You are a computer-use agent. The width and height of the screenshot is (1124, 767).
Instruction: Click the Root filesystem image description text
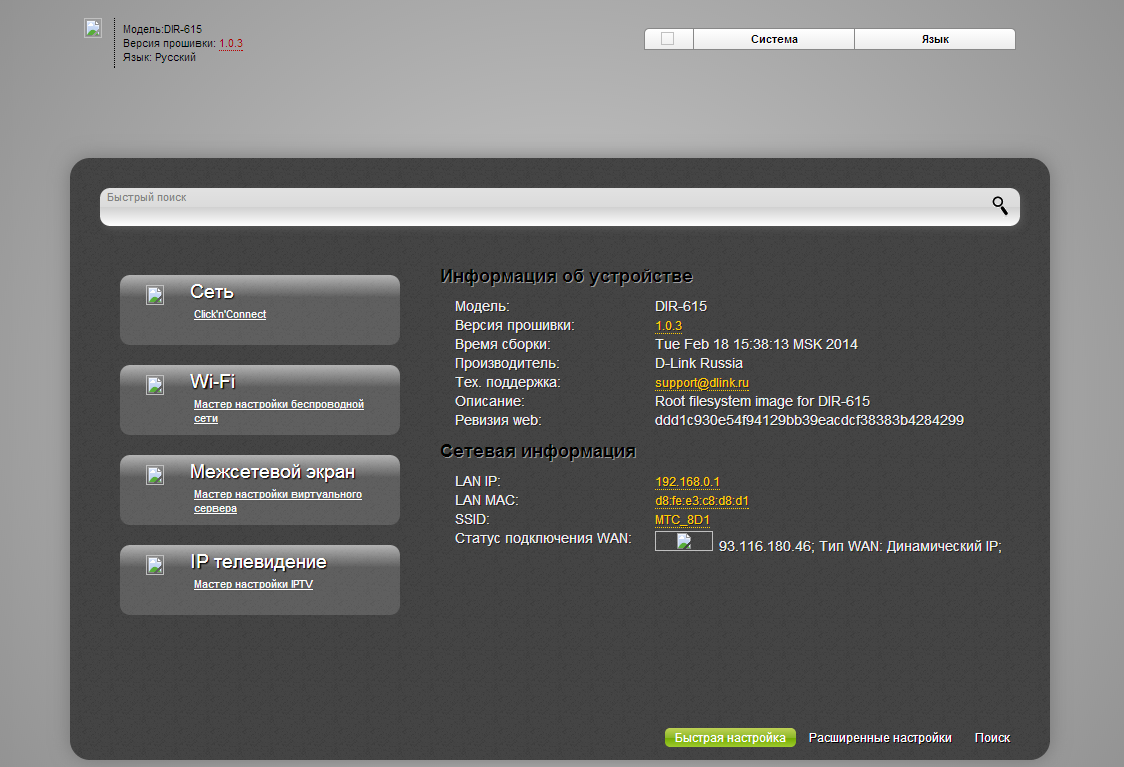pyautogui.click(x=763, y=401)
